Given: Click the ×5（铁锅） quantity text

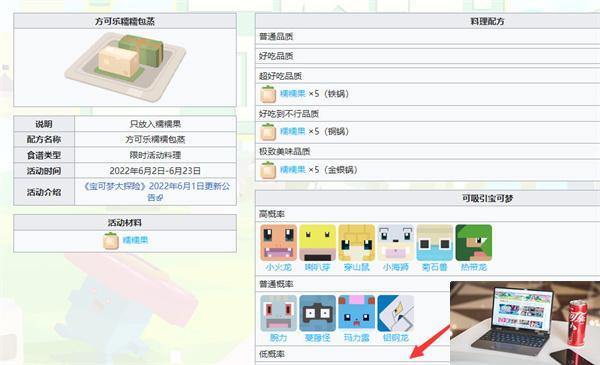Looking at the screenshot, I should pos(329,94).
